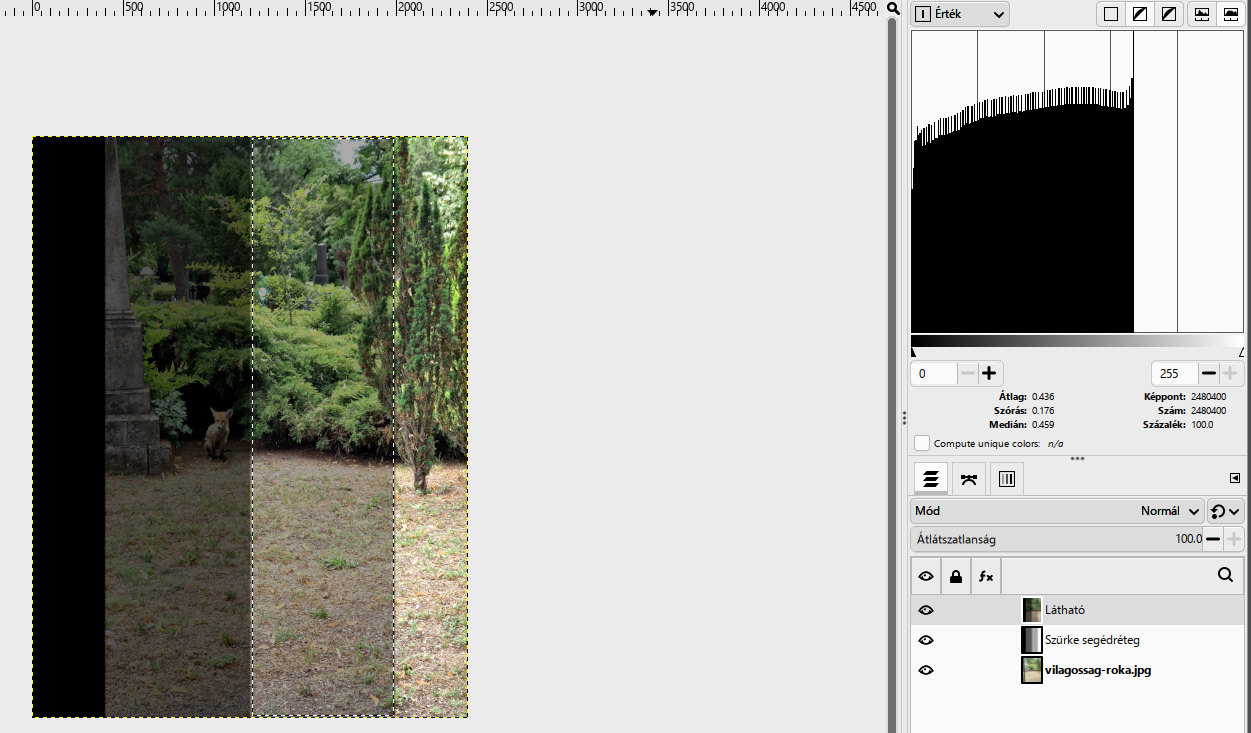Viewport: 1251px width, 733px height.
Task: Hide the vilagossag-roka.jpg layer
Action: [926, 670]
